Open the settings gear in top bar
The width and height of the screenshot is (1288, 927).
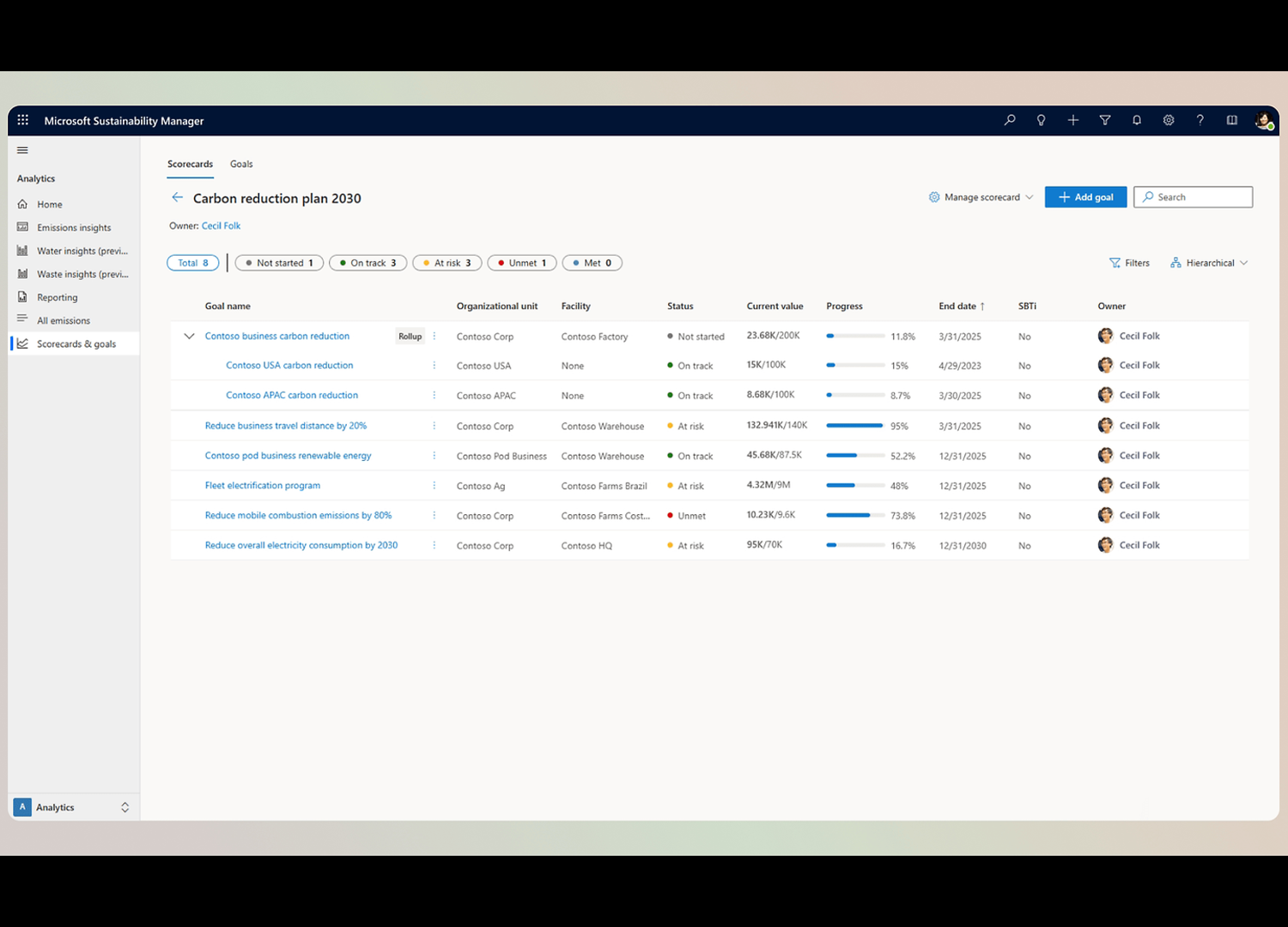1169,120
